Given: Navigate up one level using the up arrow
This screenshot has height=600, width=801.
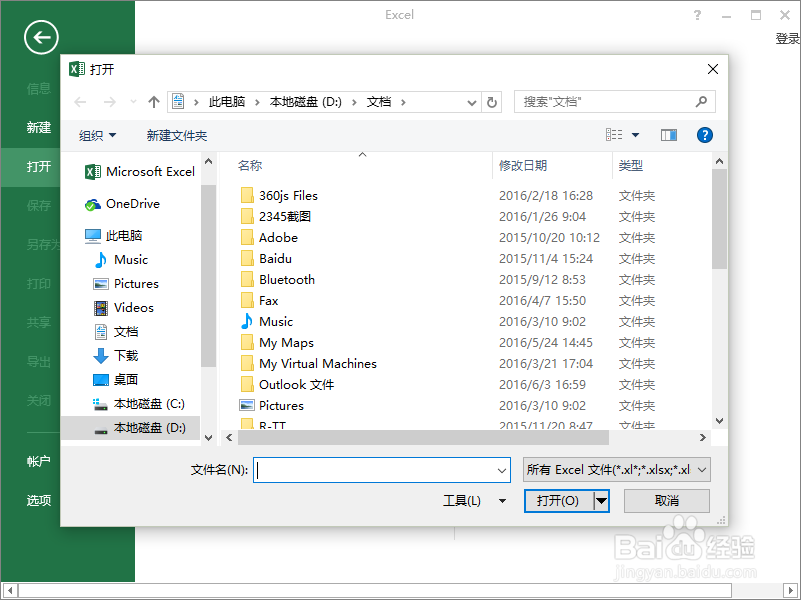Looking at the screenshot, I should 153,101.
